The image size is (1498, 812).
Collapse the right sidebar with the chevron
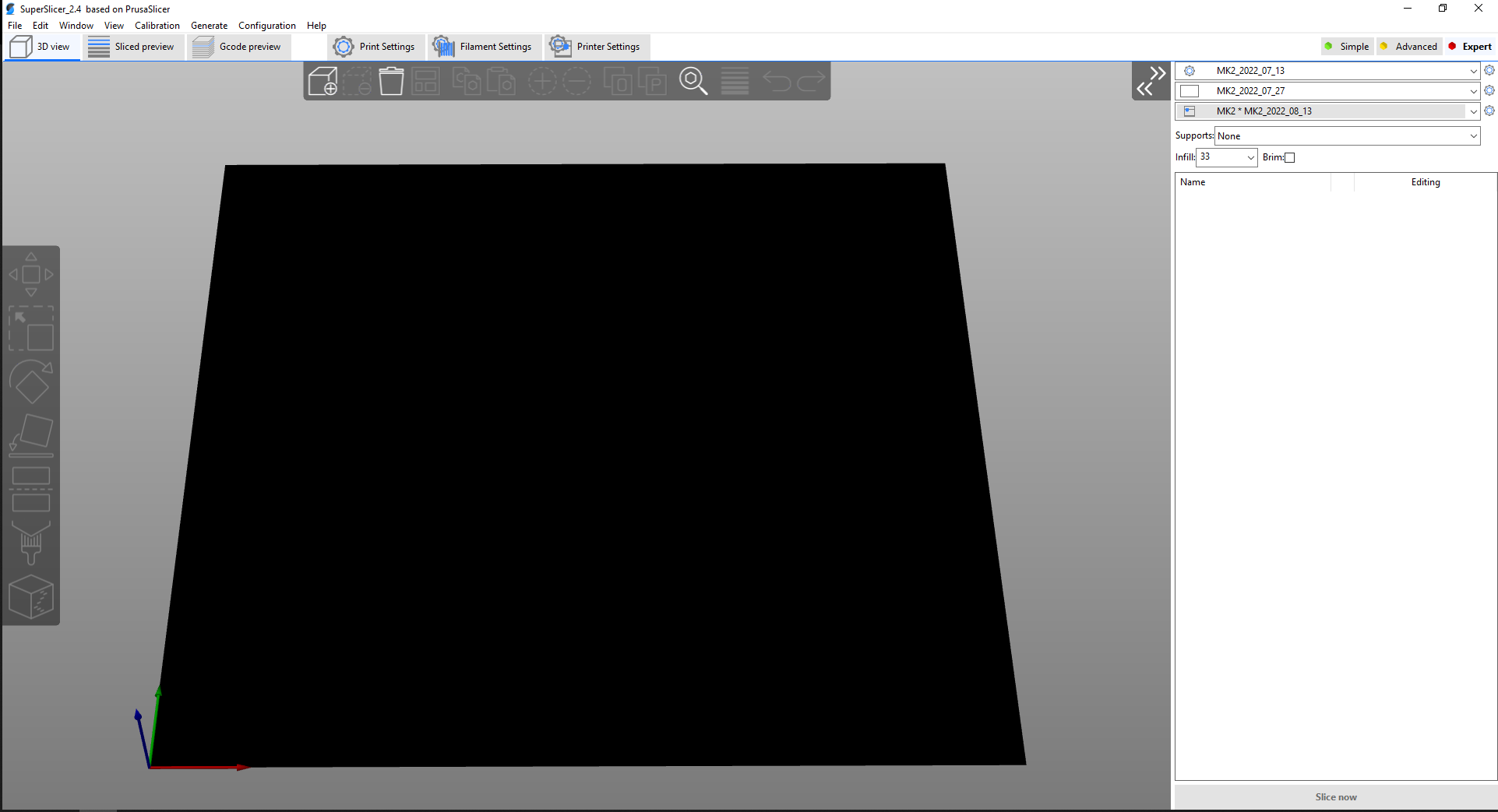pos(1151,80)
